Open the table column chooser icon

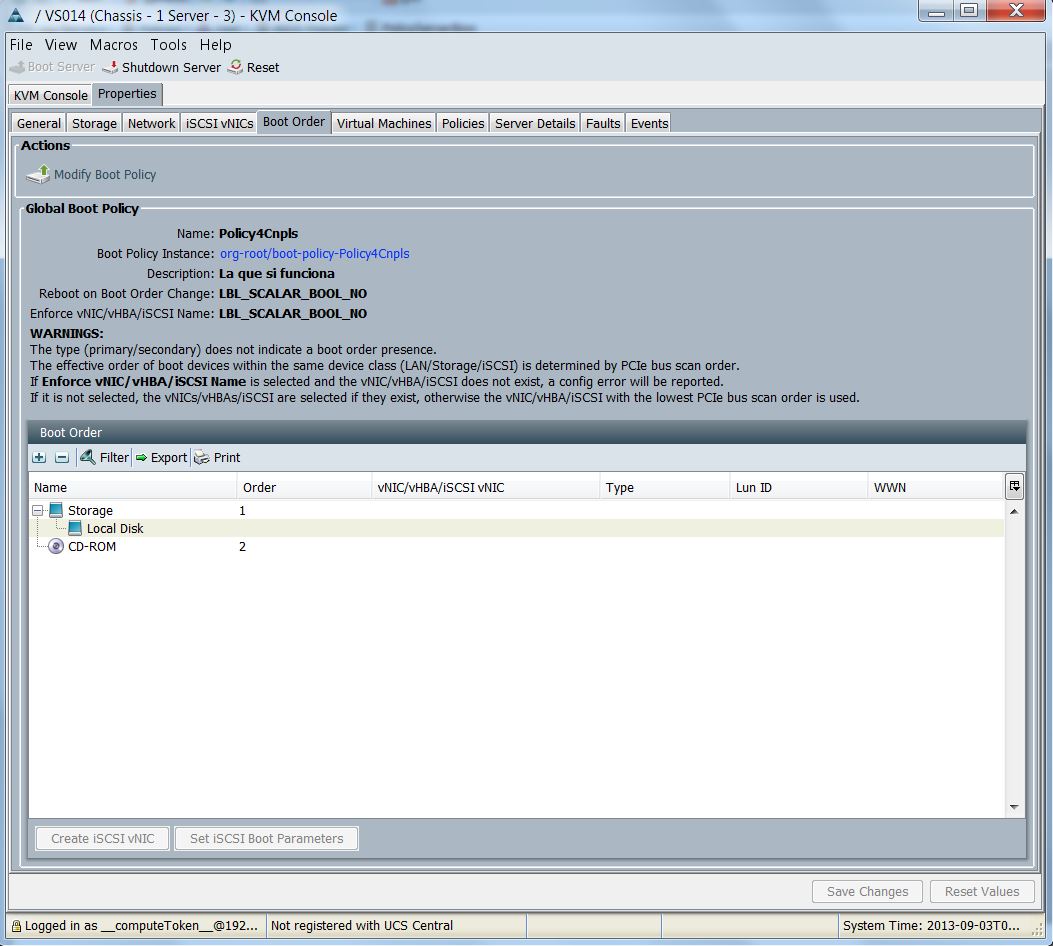pyautogui.click(x=1014, y=486)
